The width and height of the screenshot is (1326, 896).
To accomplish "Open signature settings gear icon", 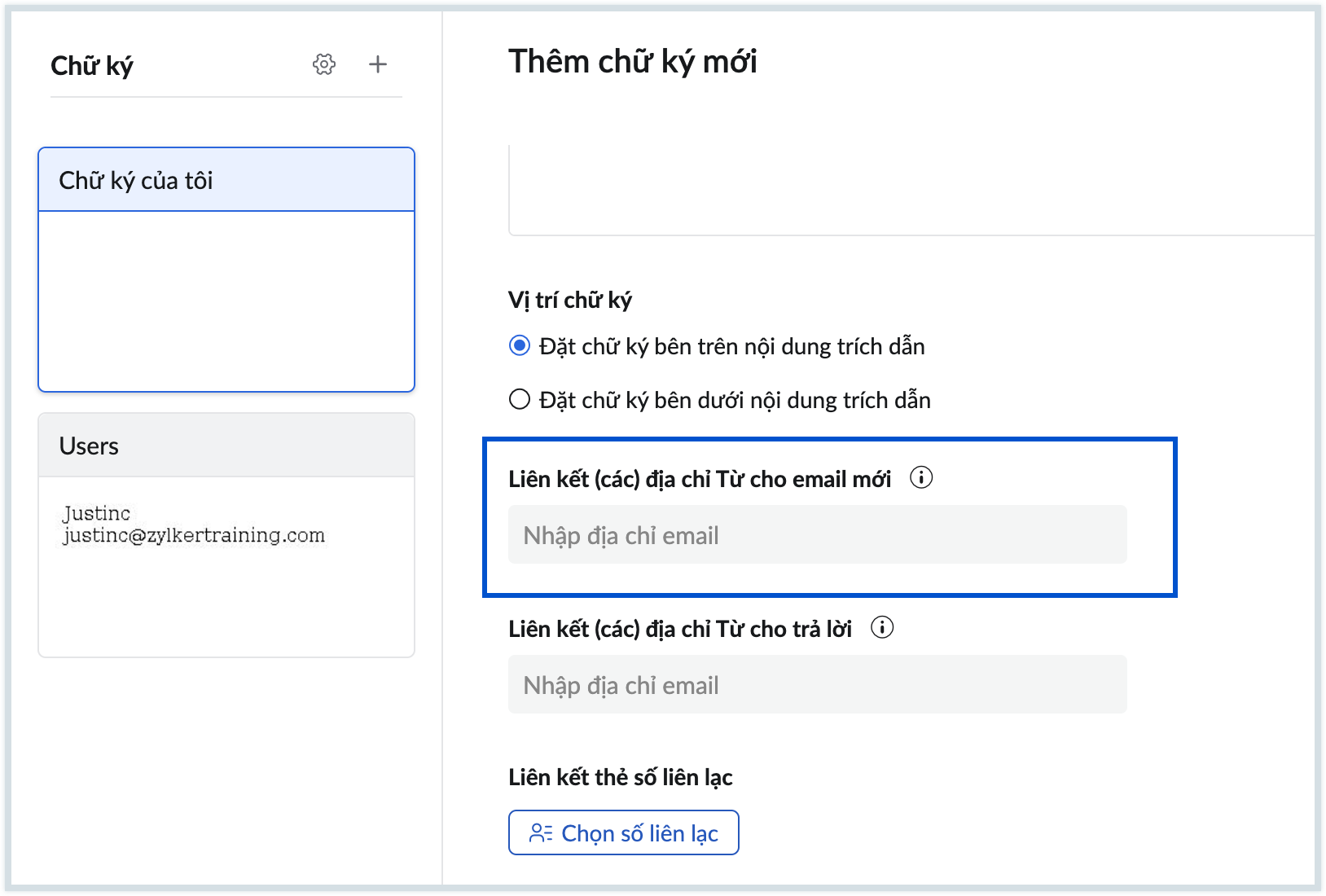I will pyautogui.click(x=324, y=64).
